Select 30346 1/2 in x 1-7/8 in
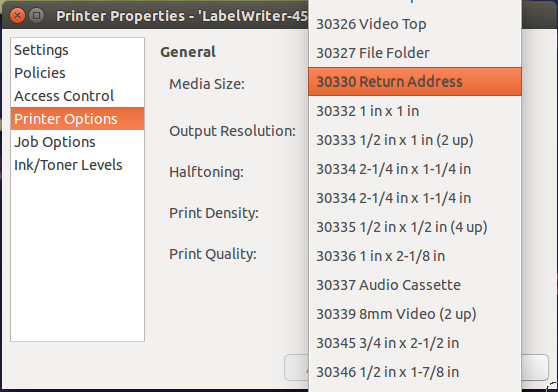This screenshot has height=392, width=558. tap(415, 372)
